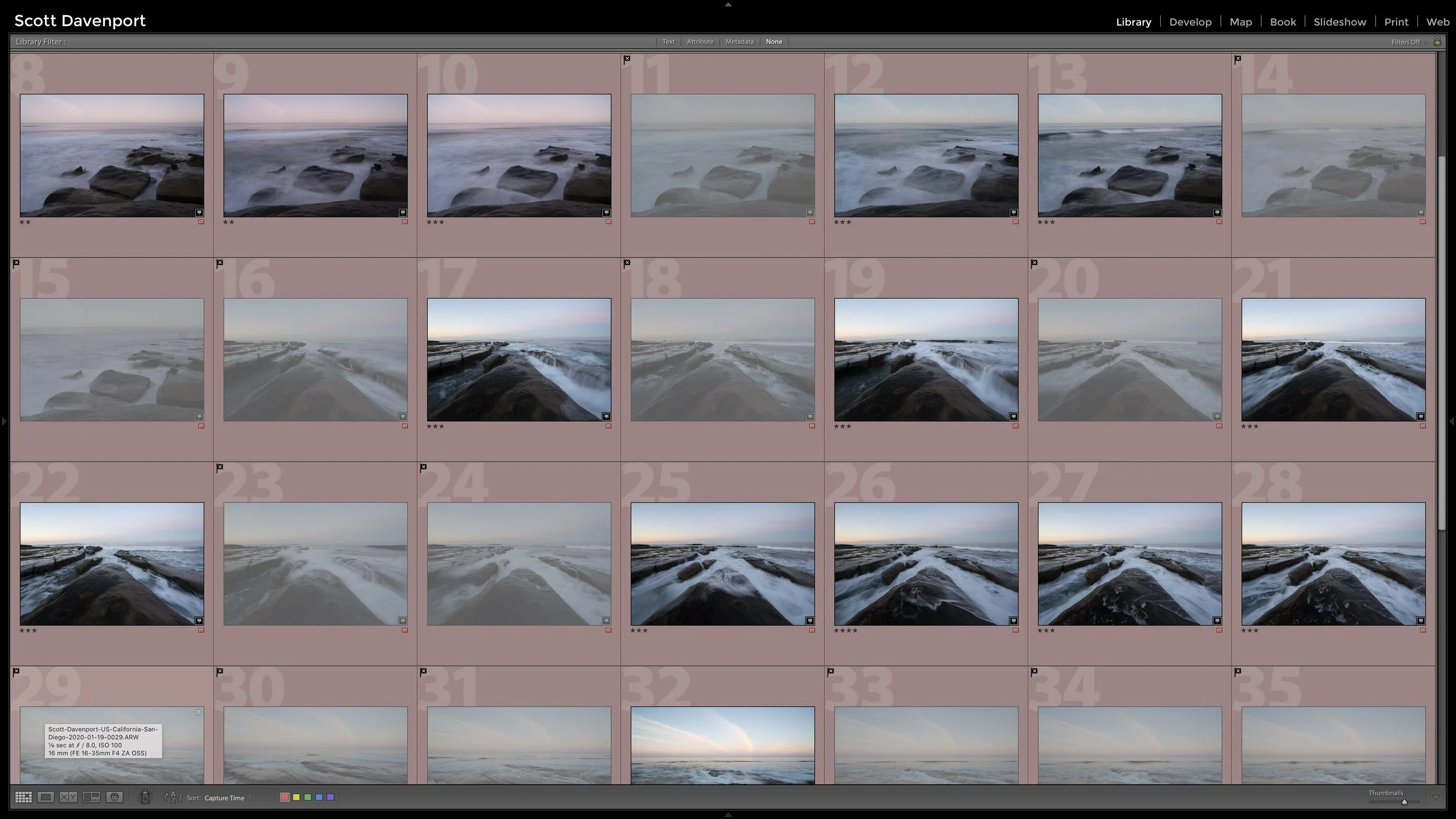Toggle rejected flag on photo 11

[627, 59]
